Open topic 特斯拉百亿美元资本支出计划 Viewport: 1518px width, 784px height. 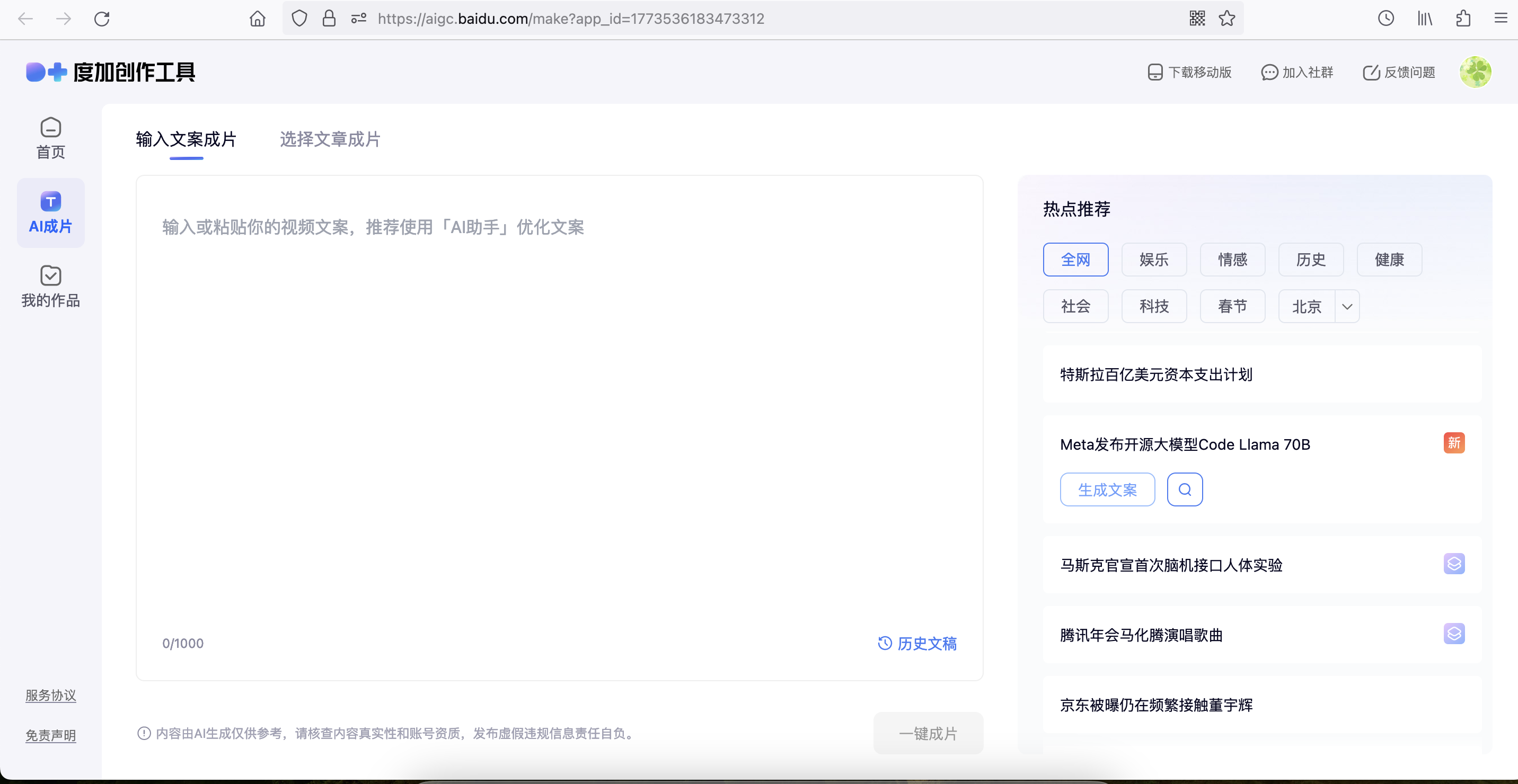tap(1261, 375)
